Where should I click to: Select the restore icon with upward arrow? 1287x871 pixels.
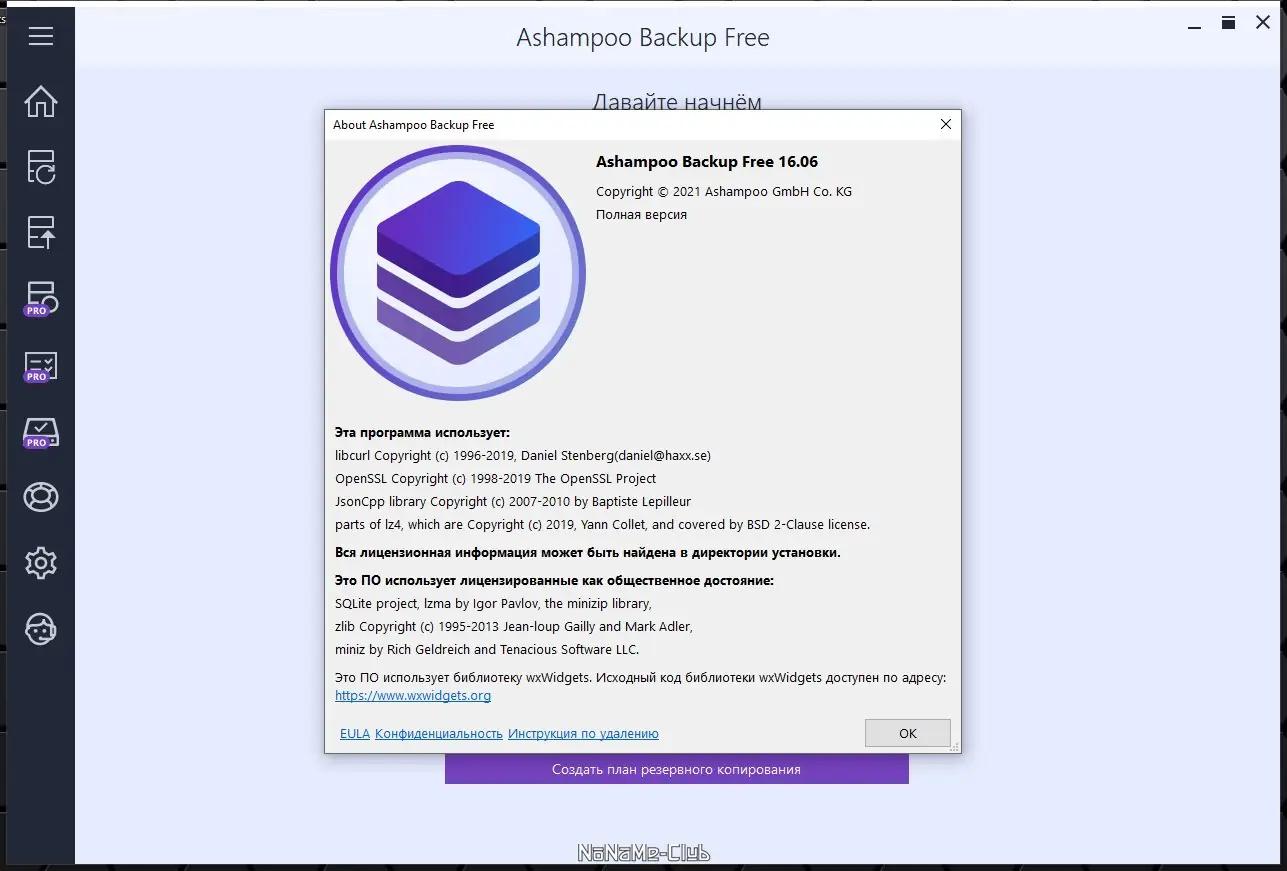[x=41, y=232]
